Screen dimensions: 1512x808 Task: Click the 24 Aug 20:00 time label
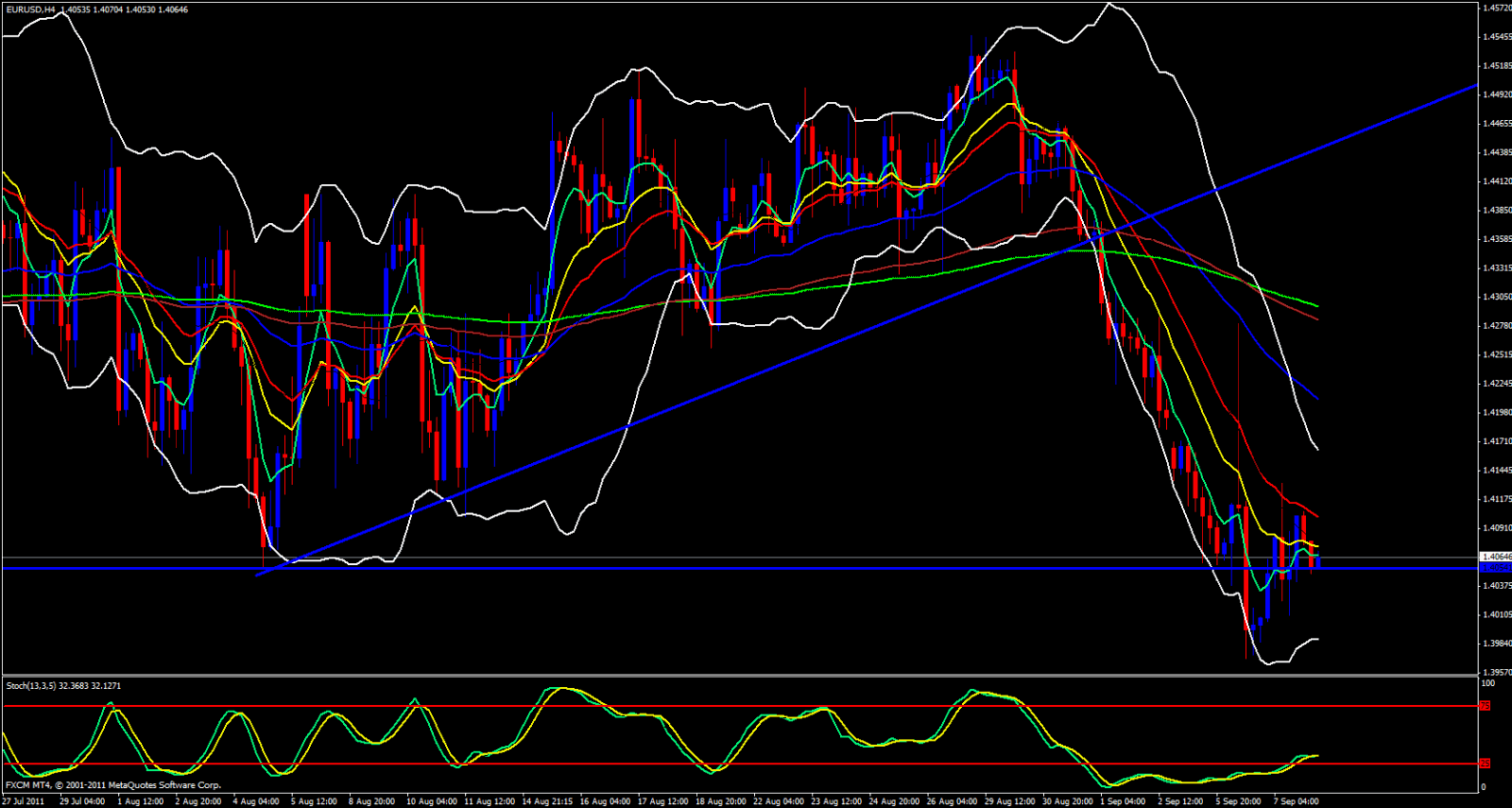[x=894, y=801]
